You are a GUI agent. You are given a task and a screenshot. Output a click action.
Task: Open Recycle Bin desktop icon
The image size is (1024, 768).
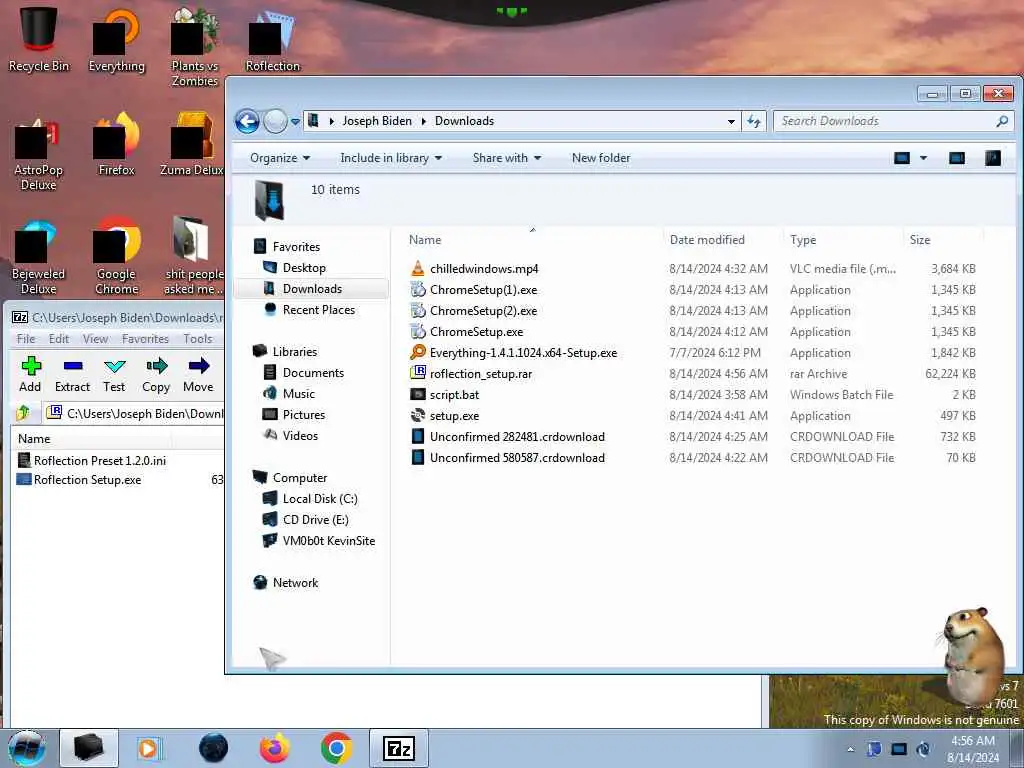[39, 40]
